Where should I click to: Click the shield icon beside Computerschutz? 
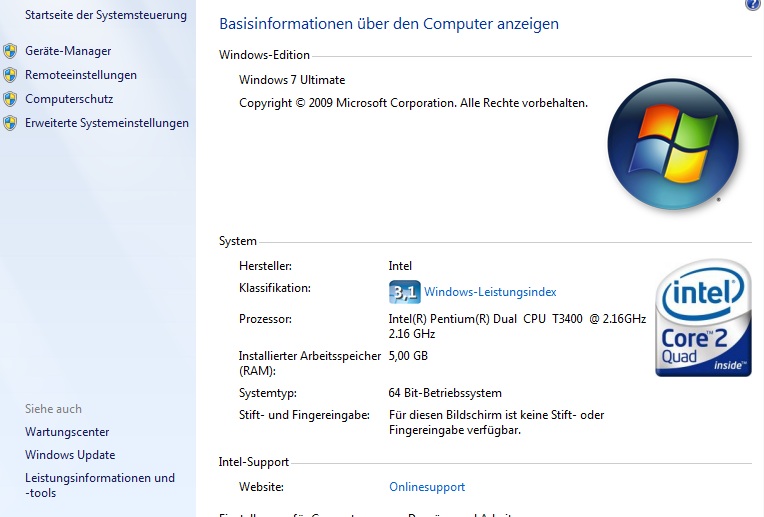(x=10, y=99)
